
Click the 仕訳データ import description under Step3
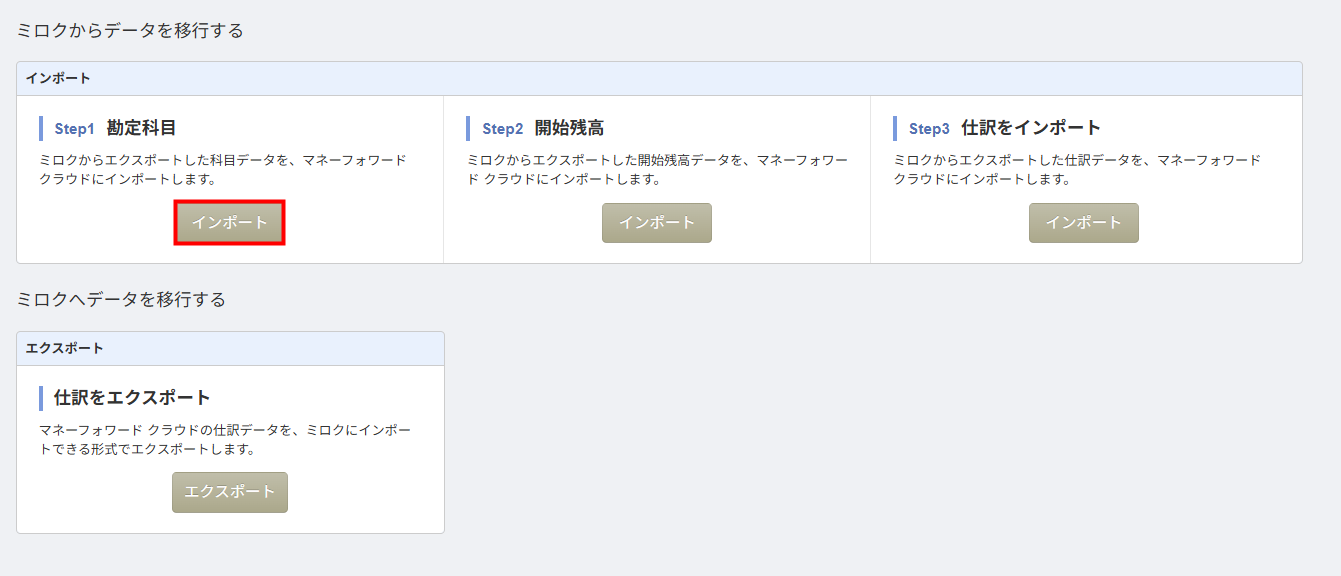point(1077,169)
